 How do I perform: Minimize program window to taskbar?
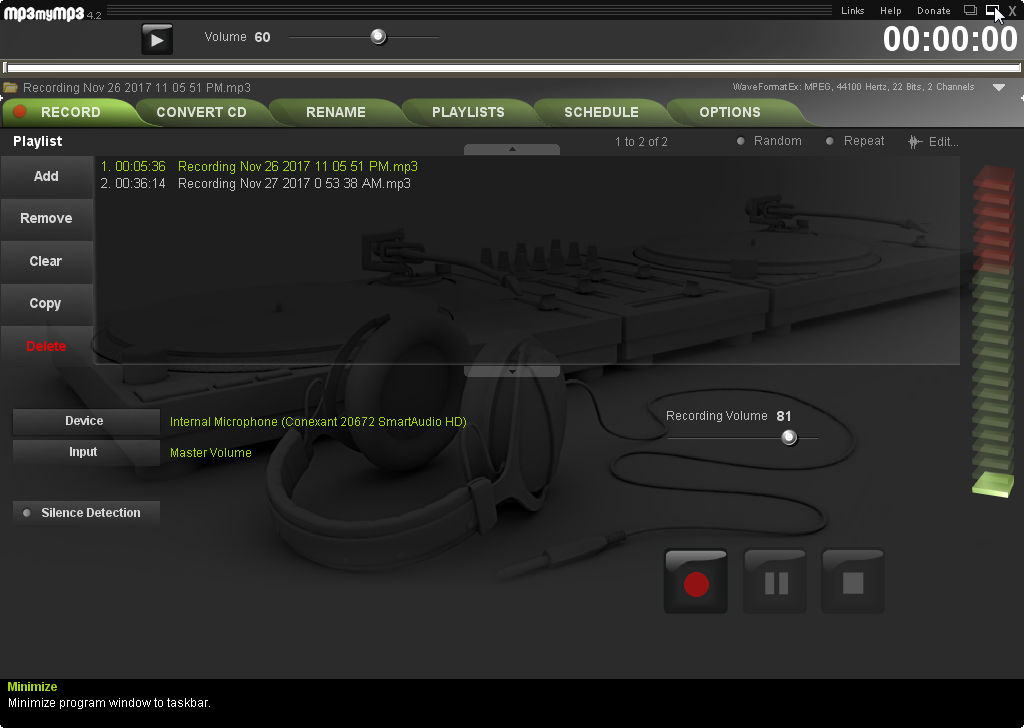point(992,10)
